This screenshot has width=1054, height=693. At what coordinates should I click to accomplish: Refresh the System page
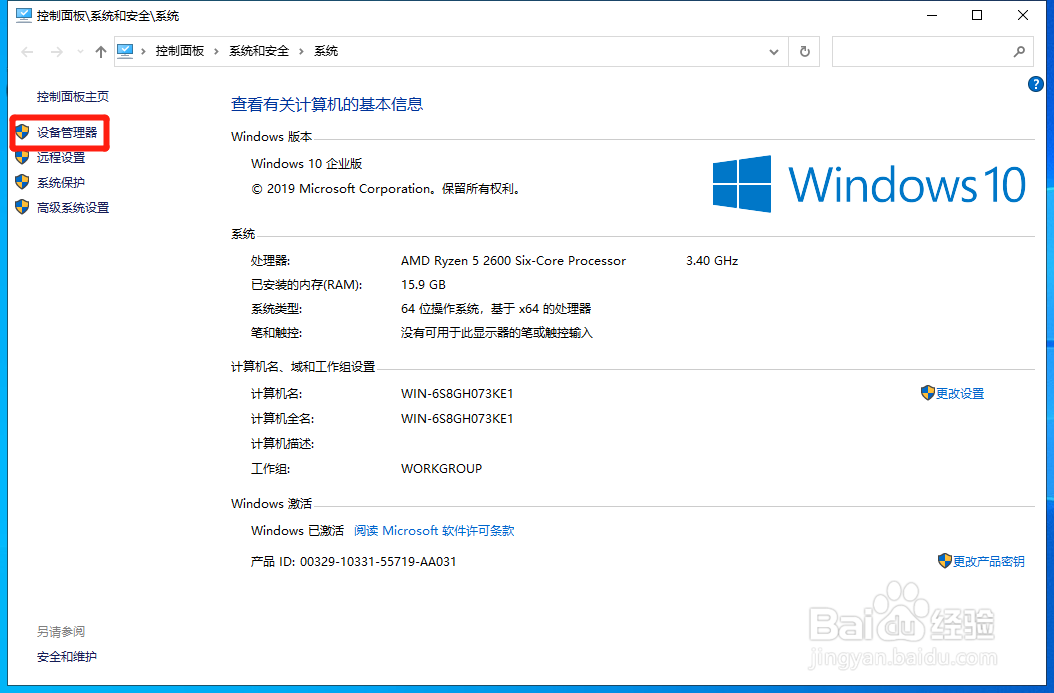coord(805,52)
